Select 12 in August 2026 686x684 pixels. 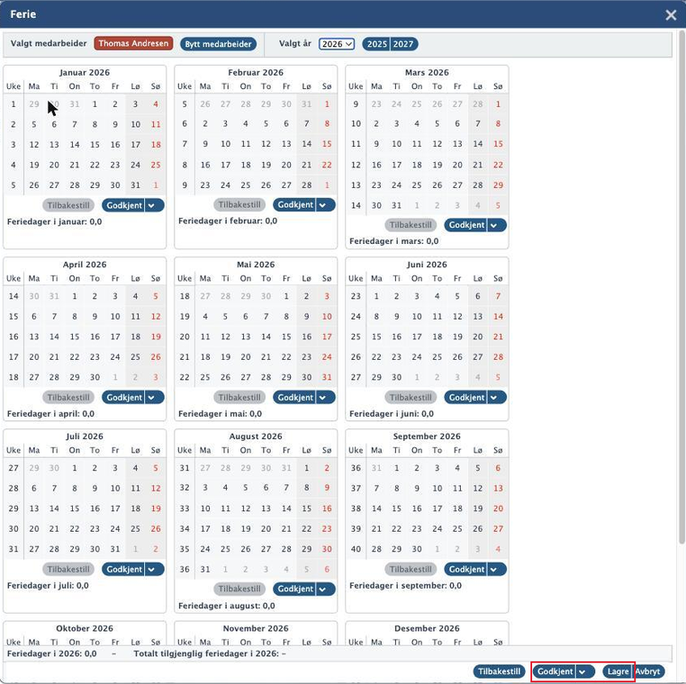point(246,509)
